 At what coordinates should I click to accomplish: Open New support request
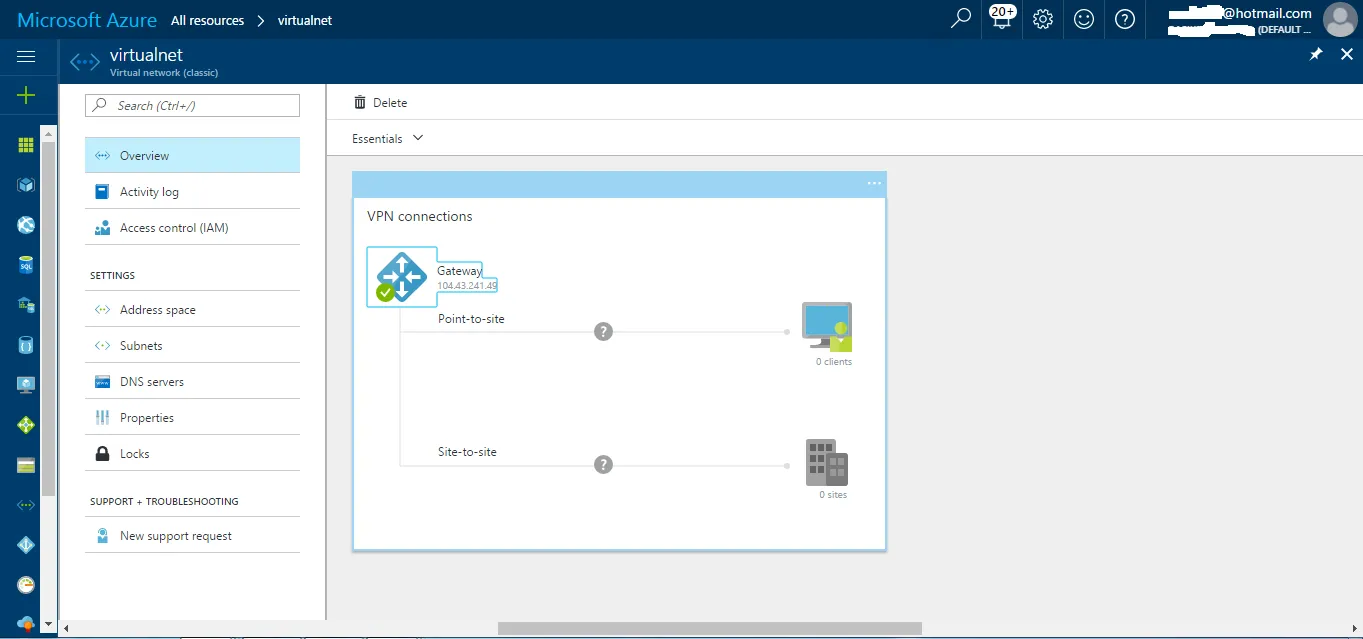pyautogui.click(x=192, y=535)
